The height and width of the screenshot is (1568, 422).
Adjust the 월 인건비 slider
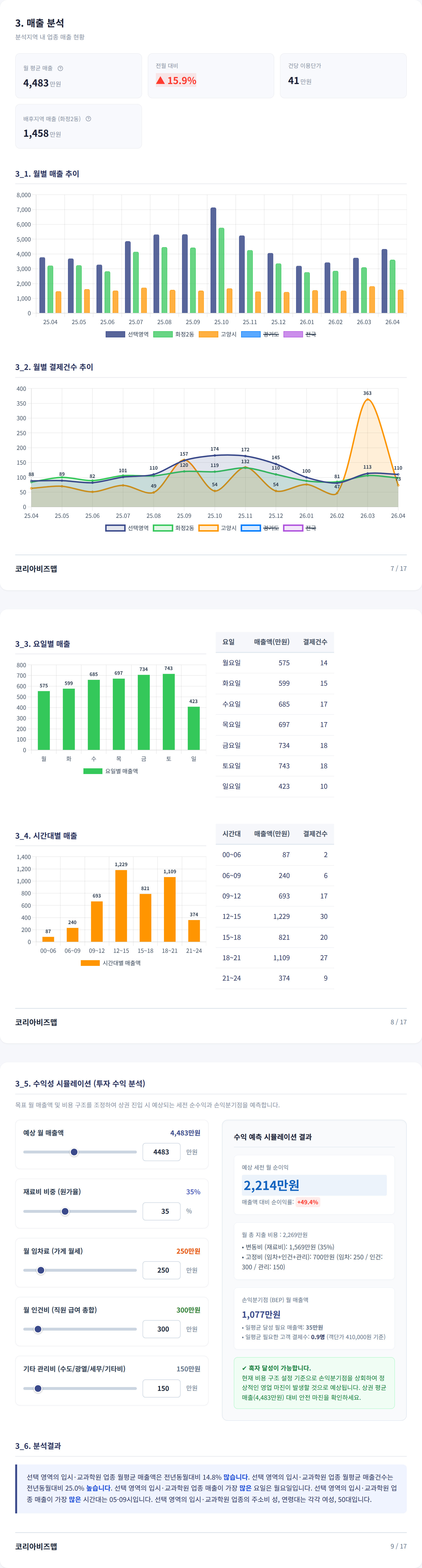click(x=80, y=1329)
